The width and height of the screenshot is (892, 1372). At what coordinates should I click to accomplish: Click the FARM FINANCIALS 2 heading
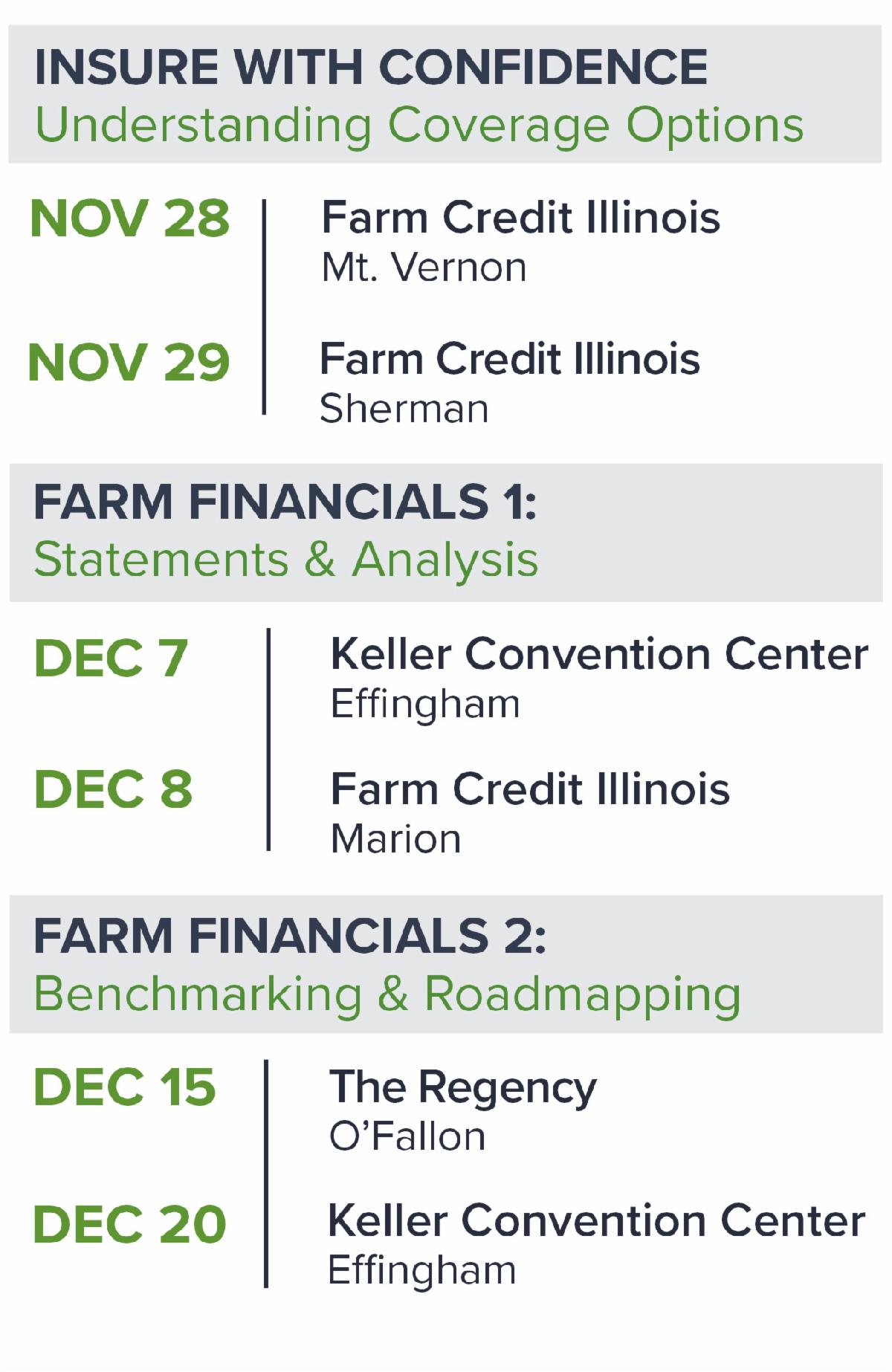(290, 935)
